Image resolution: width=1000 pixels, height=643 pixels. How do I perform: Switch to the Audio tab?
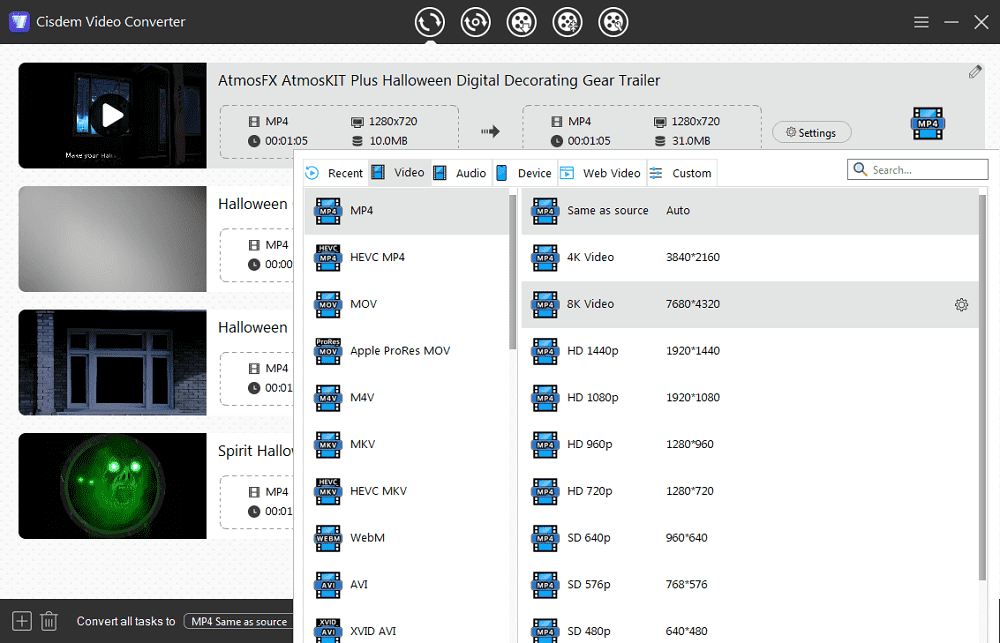point(460,173)
